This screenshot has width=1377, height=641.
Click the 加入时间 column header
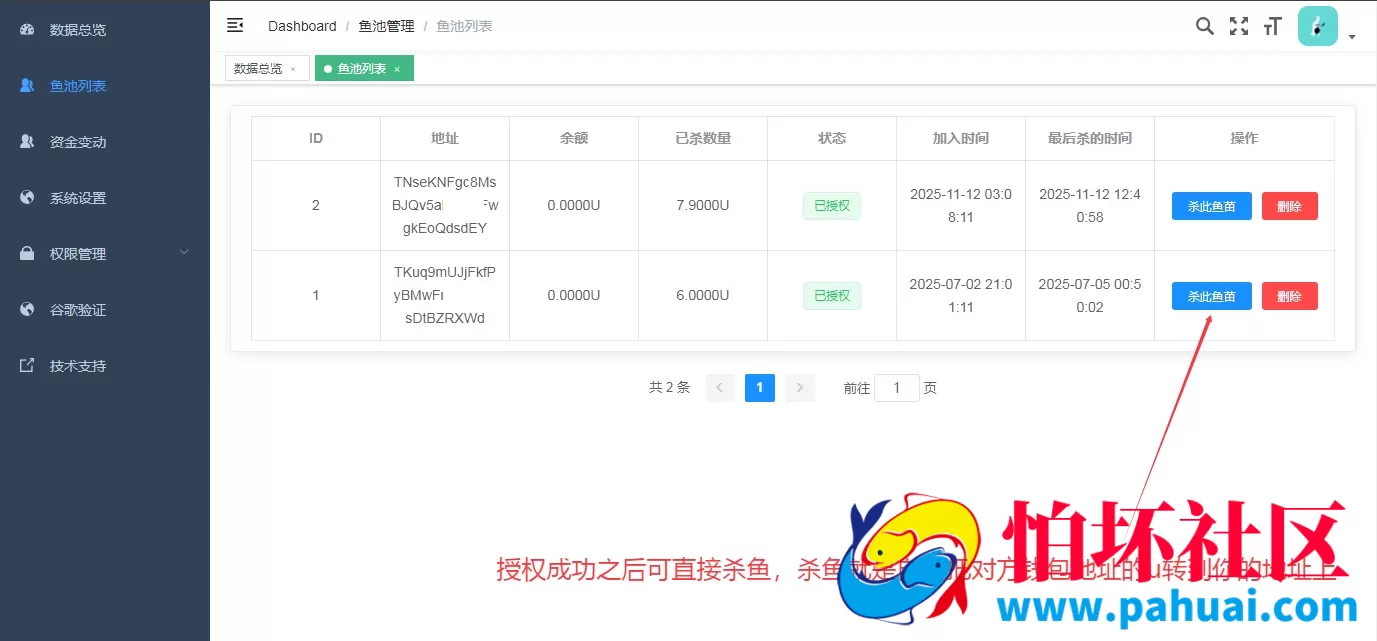(961, 138)
